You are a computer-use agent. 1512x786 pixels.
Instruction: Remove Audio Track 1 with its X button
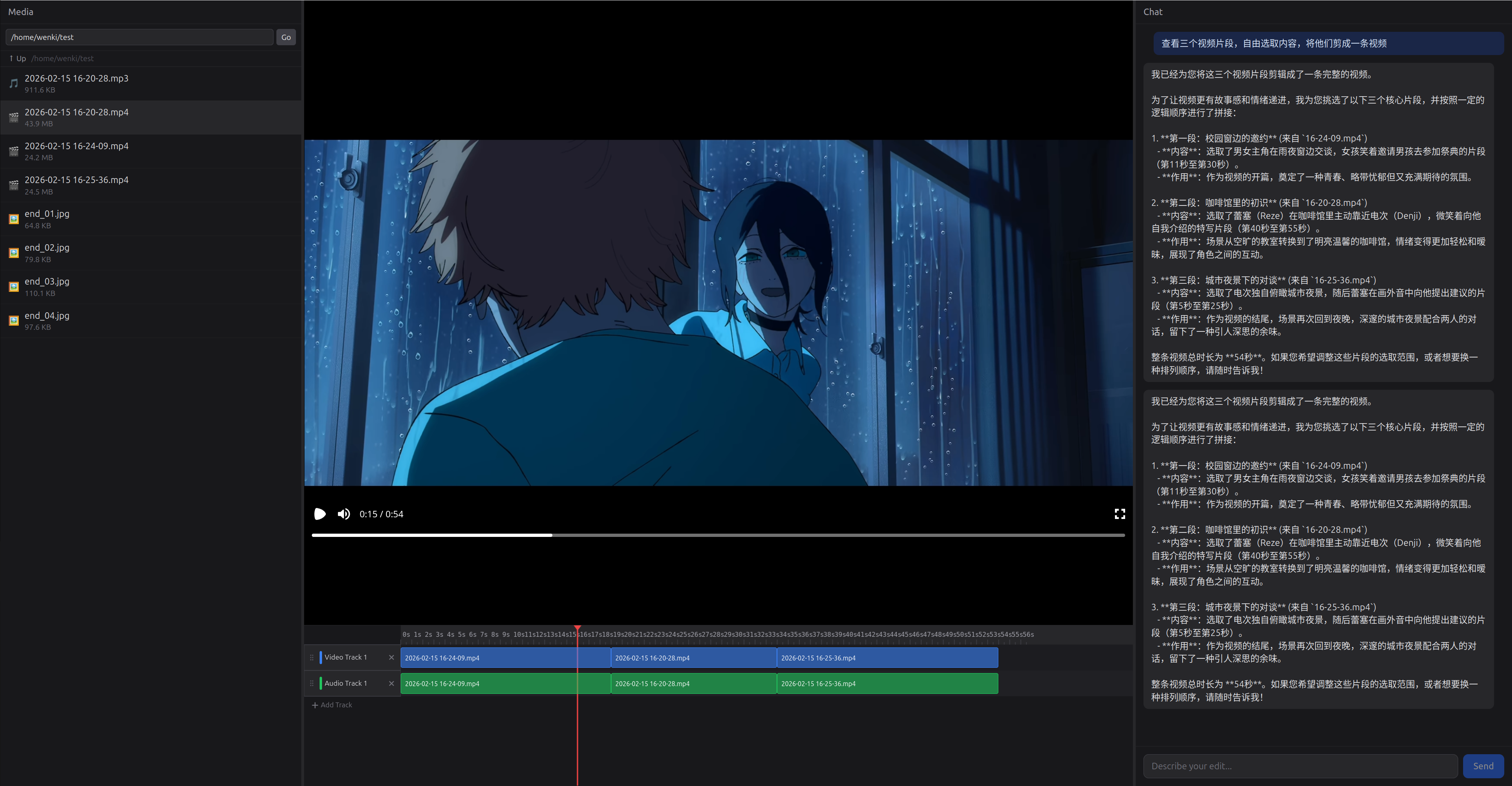coord(391,683)
